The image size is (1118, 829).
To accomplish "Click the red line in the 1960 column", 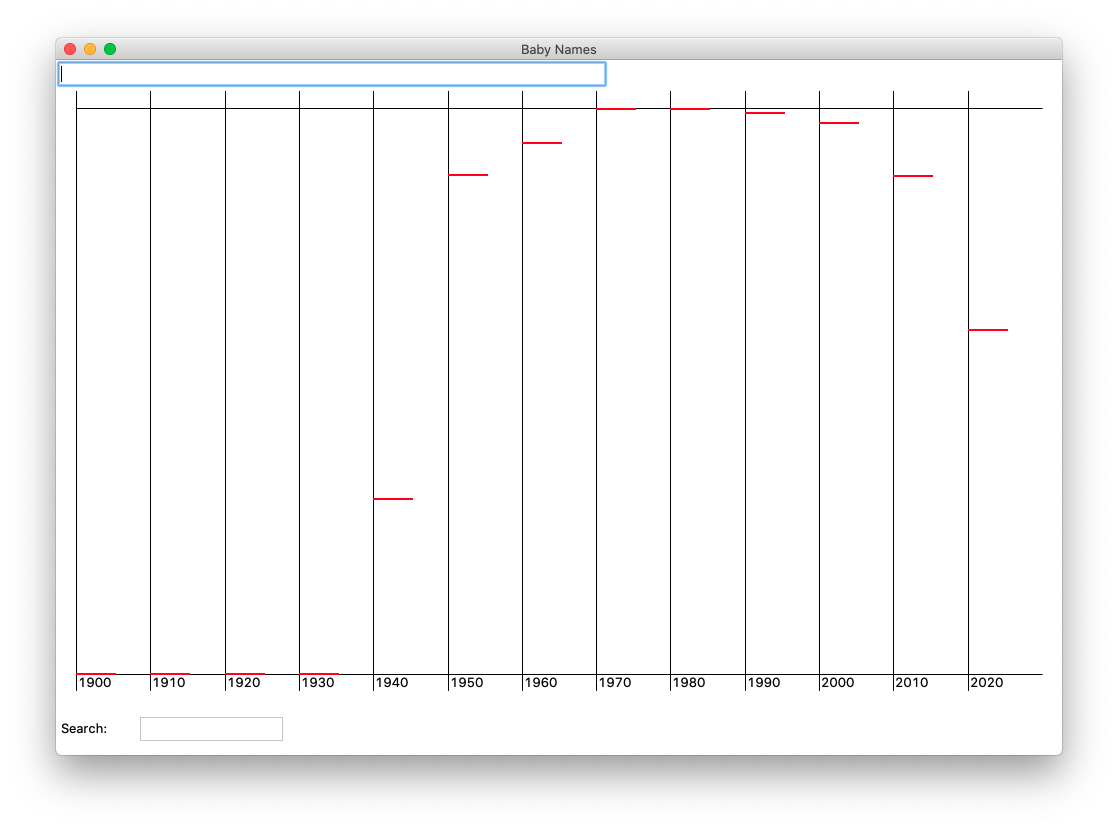I will (542, 143).
